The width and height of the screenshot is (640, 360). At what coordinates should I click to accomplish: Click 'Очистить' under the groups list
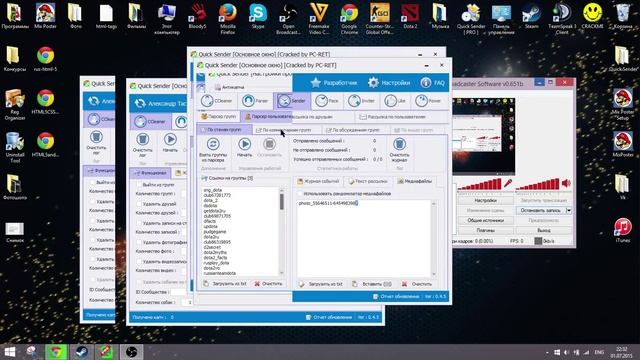268,283
